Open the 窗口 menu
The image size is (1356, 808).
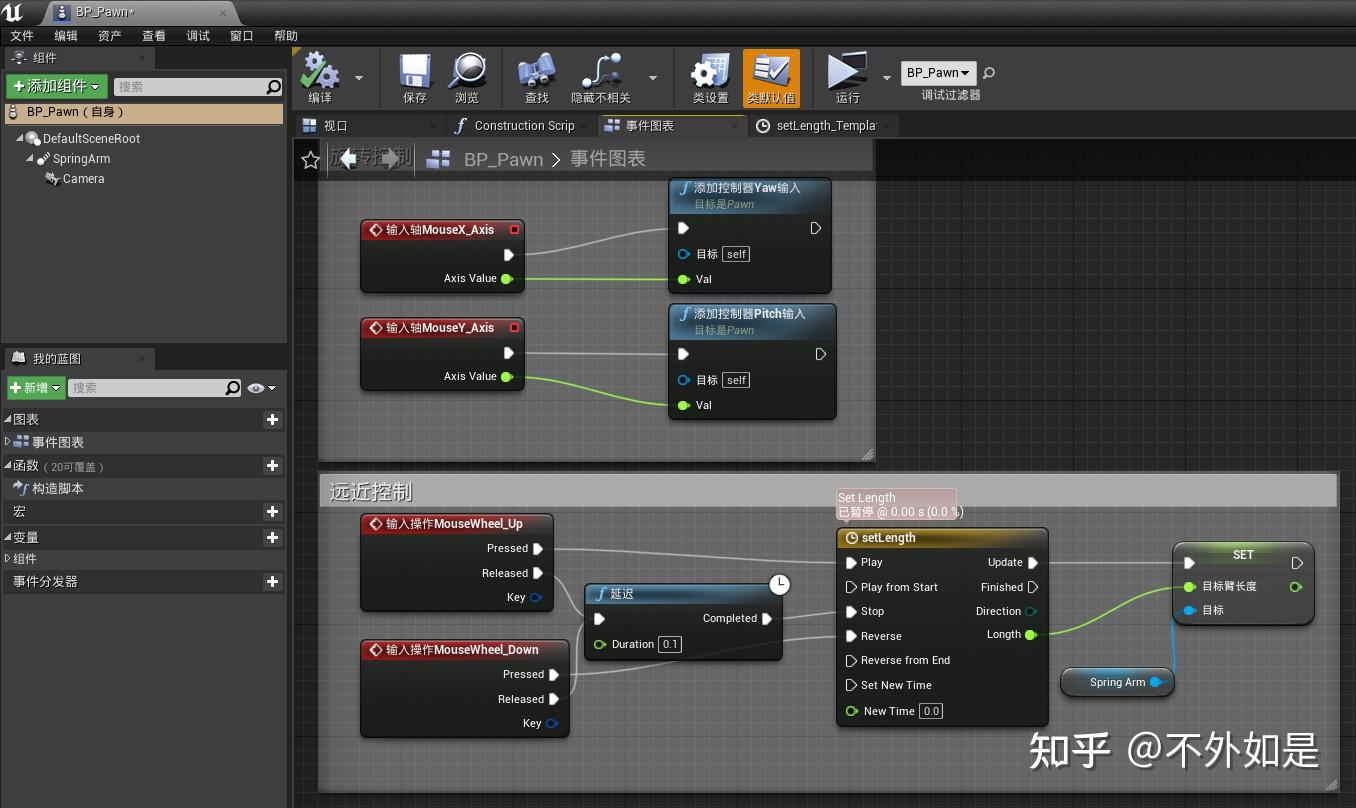(x=241, y=34)
